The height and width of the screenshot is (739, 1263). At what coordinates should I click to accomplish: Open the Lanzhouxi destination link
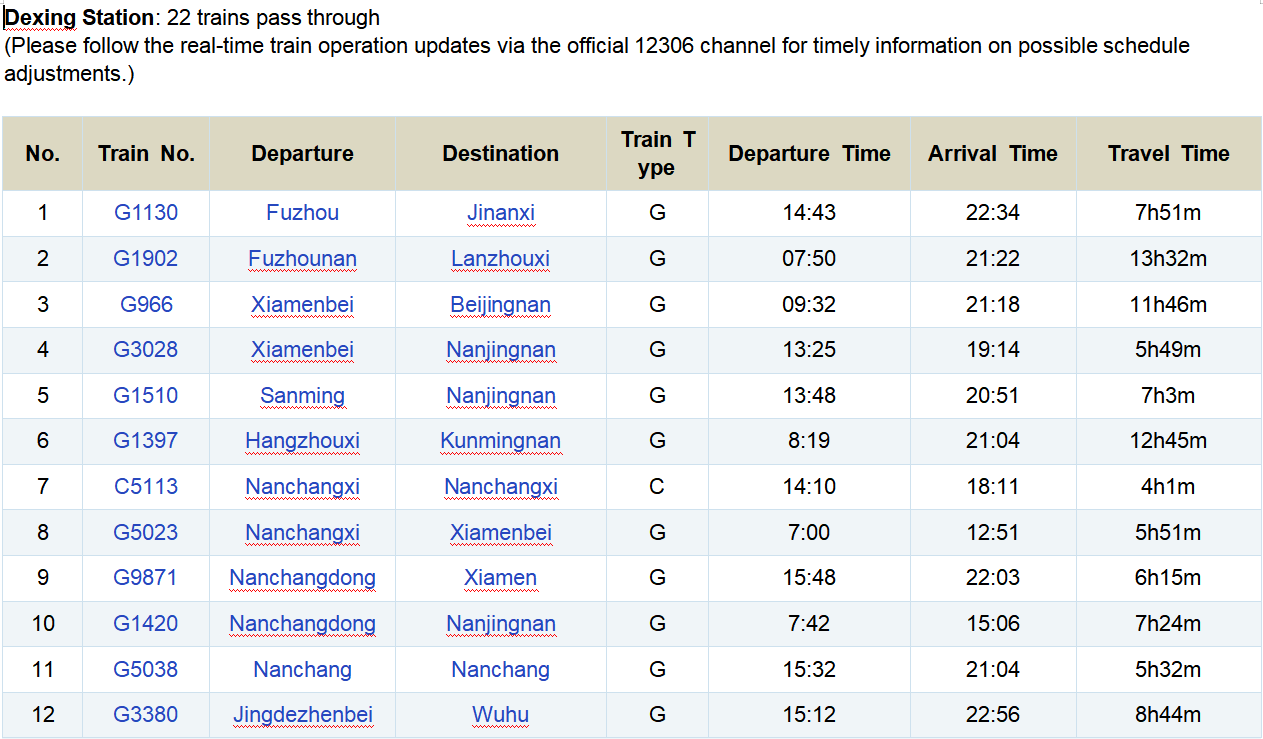point(500,258)
